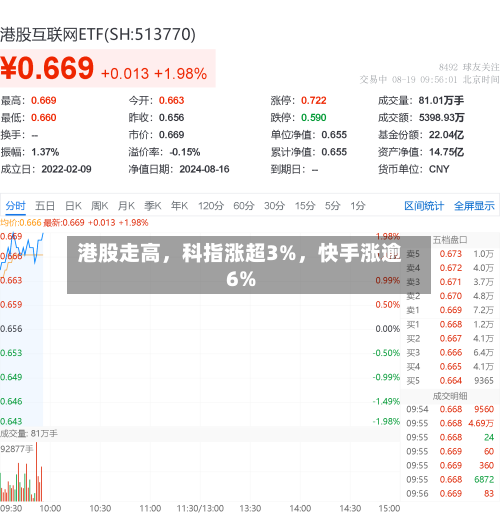Click the 均价:0.666 average price label
Viewport: 500px width, 531px height.
21,223
